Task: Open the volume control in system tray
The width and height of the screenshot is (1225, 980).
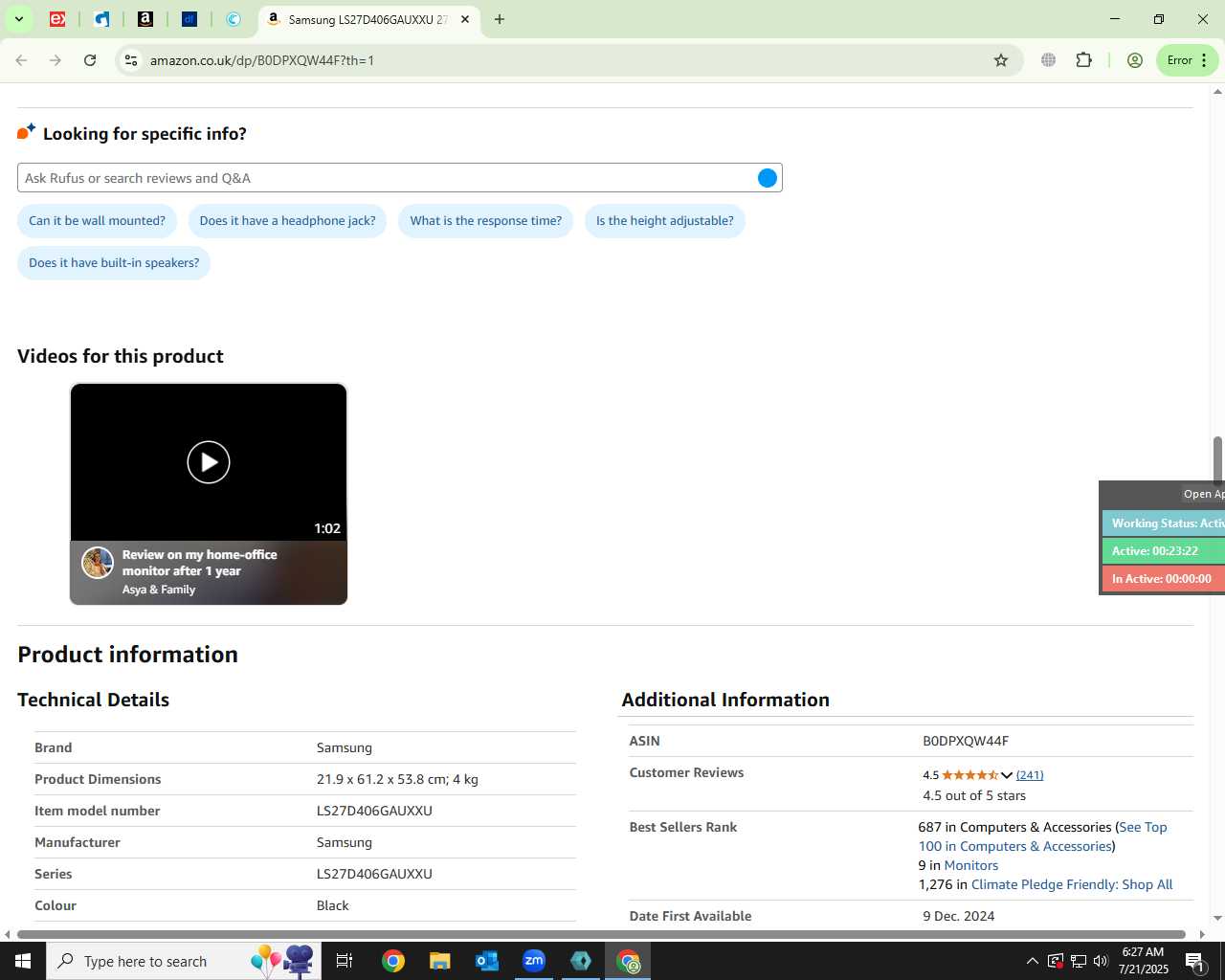Action: (x=1101, y=961)
